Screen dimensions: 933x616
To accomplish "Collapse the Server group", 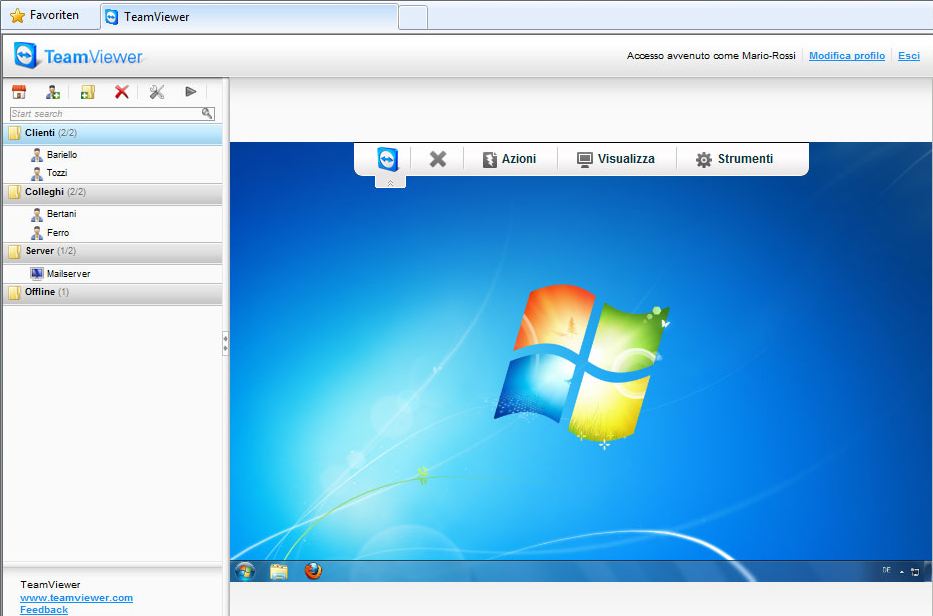I will 112,251.
